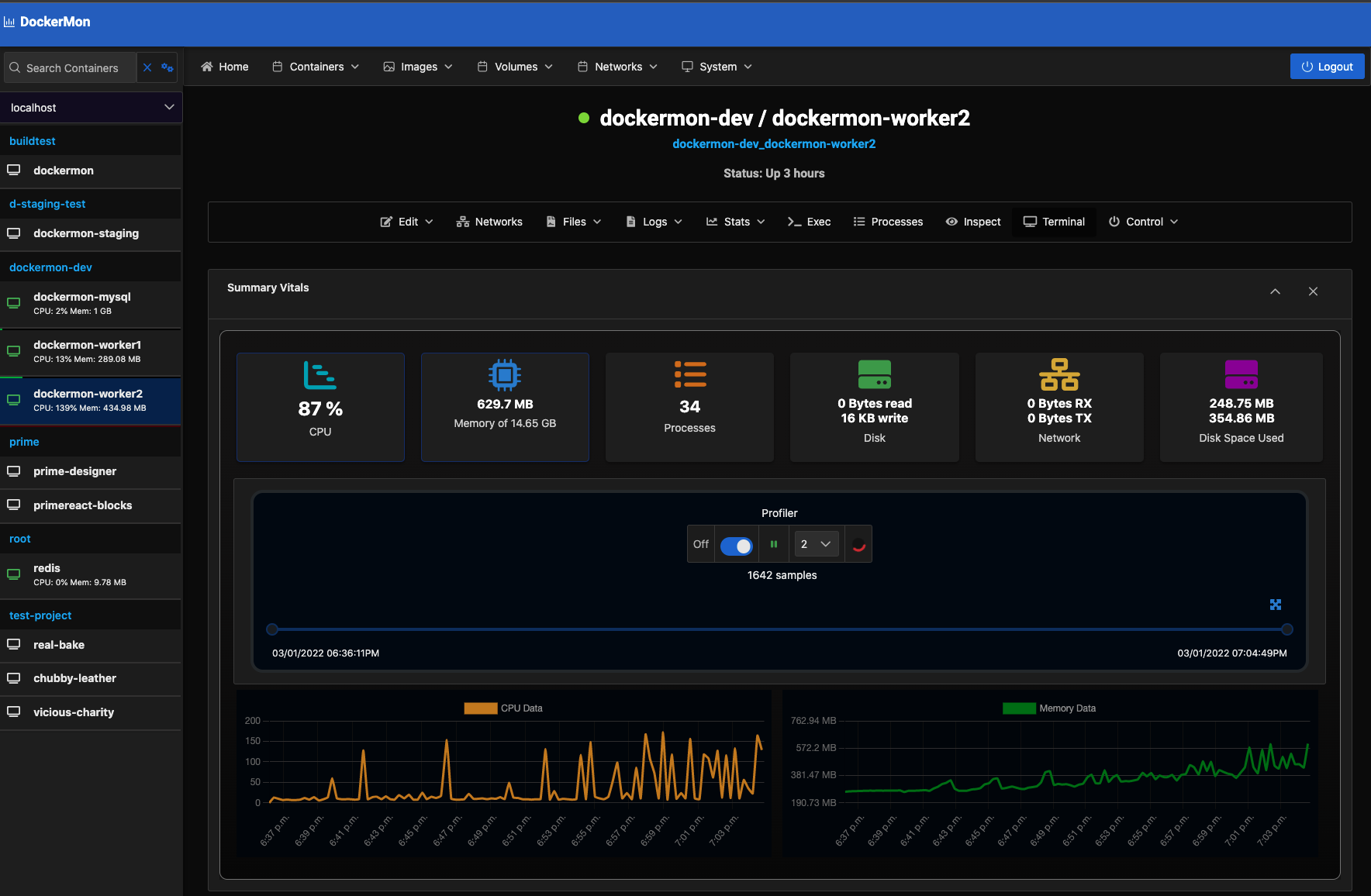Image resolution: width=1371 pixels, height=896 pixels.
Task: Collapse the Summary Vitals panel
Action: click(1275, 291)
